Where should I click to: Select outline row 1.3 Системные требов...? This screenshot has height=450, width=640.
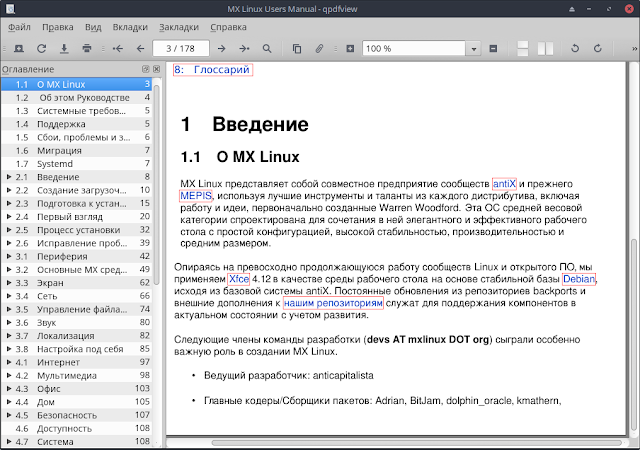click(x=76, y=111)
